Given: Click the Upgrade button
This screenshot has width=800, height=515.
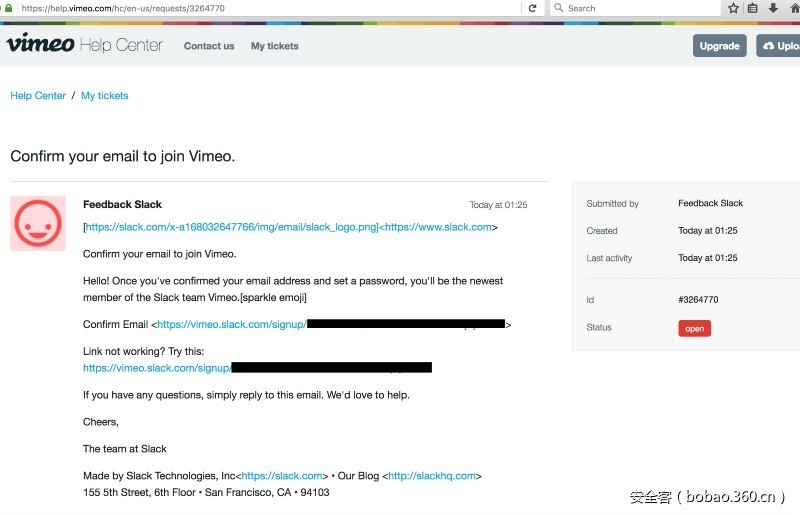Looking at the screenshot, I should [x=719, y=46].
